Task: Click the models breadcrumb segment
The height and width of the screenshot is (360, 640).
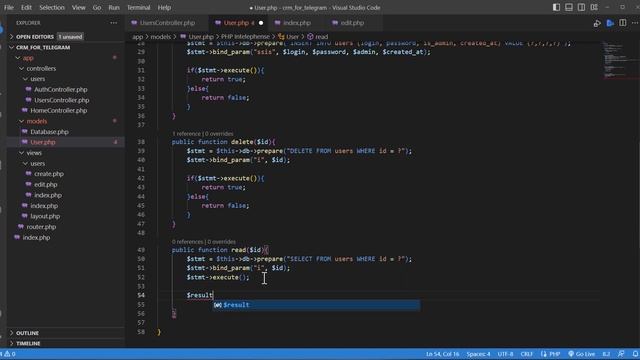Action: point(160,37)
